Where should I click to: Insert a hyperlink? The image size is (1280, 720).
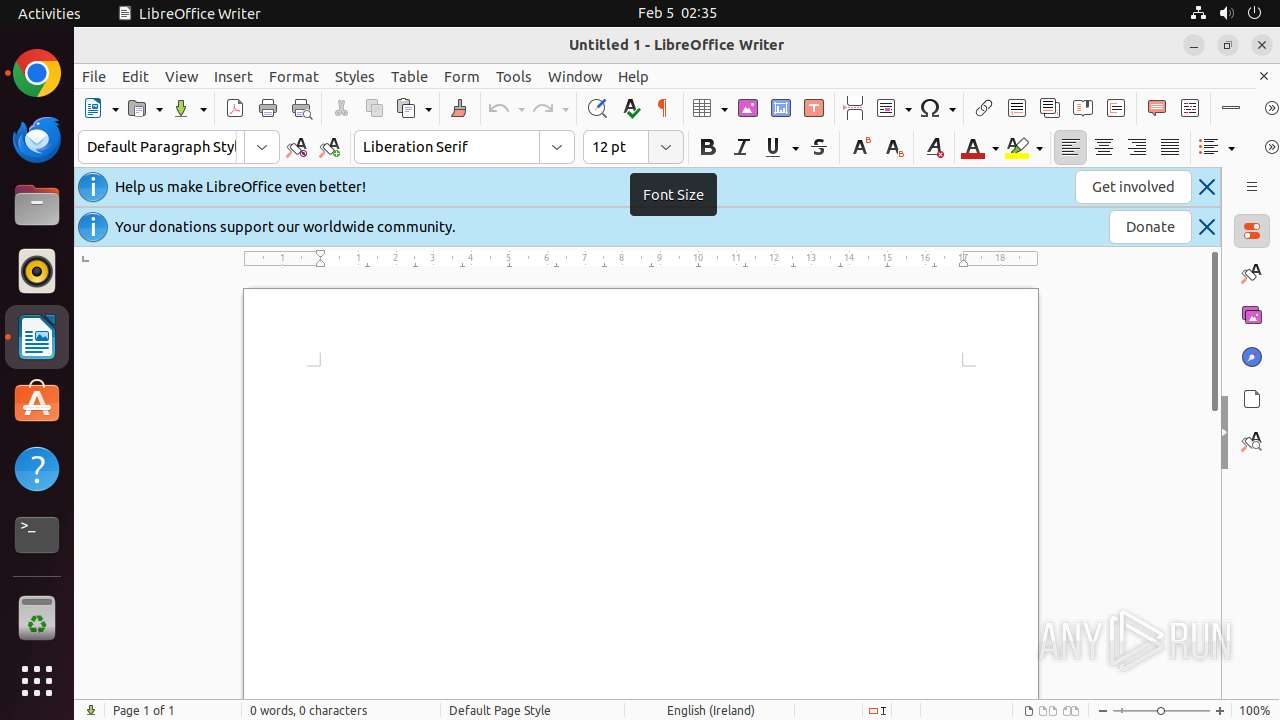(984, 109)
